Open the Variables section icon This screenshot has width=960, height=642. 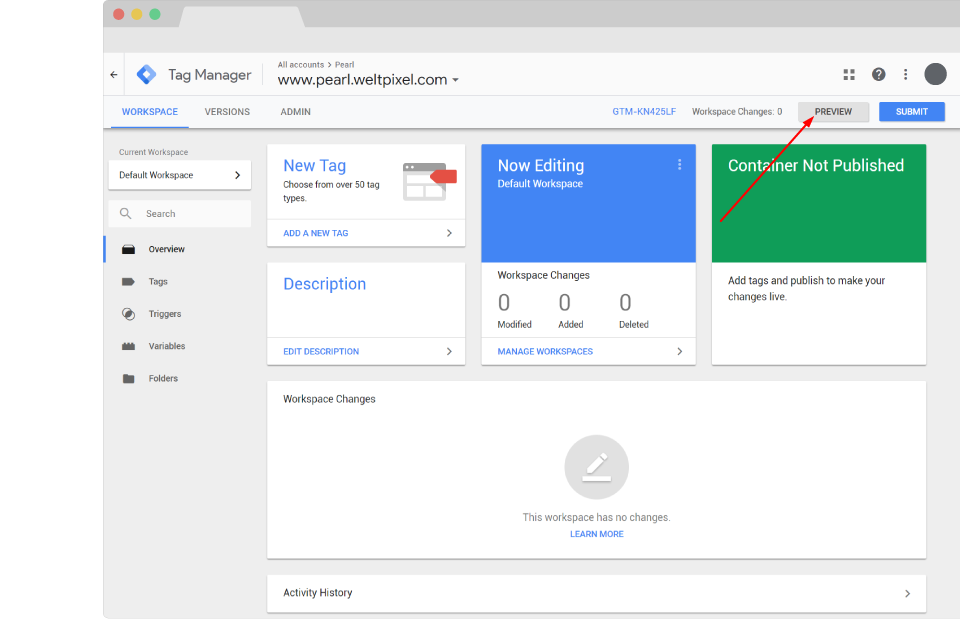[x=128, y=345]
